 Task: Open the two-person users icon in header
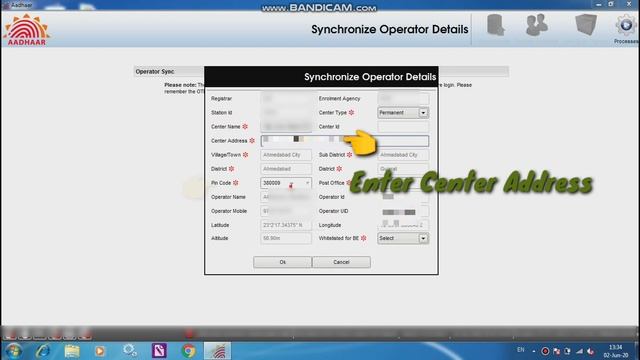tap(536, 25)
